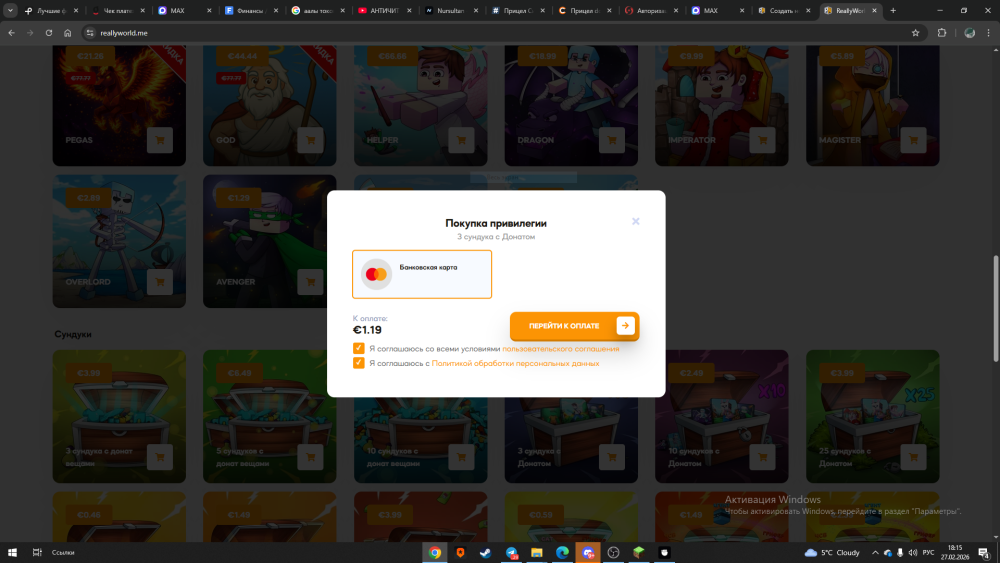
Task: Open the Политикой обработки персональных данных link
Action: (x=515, y=363)
